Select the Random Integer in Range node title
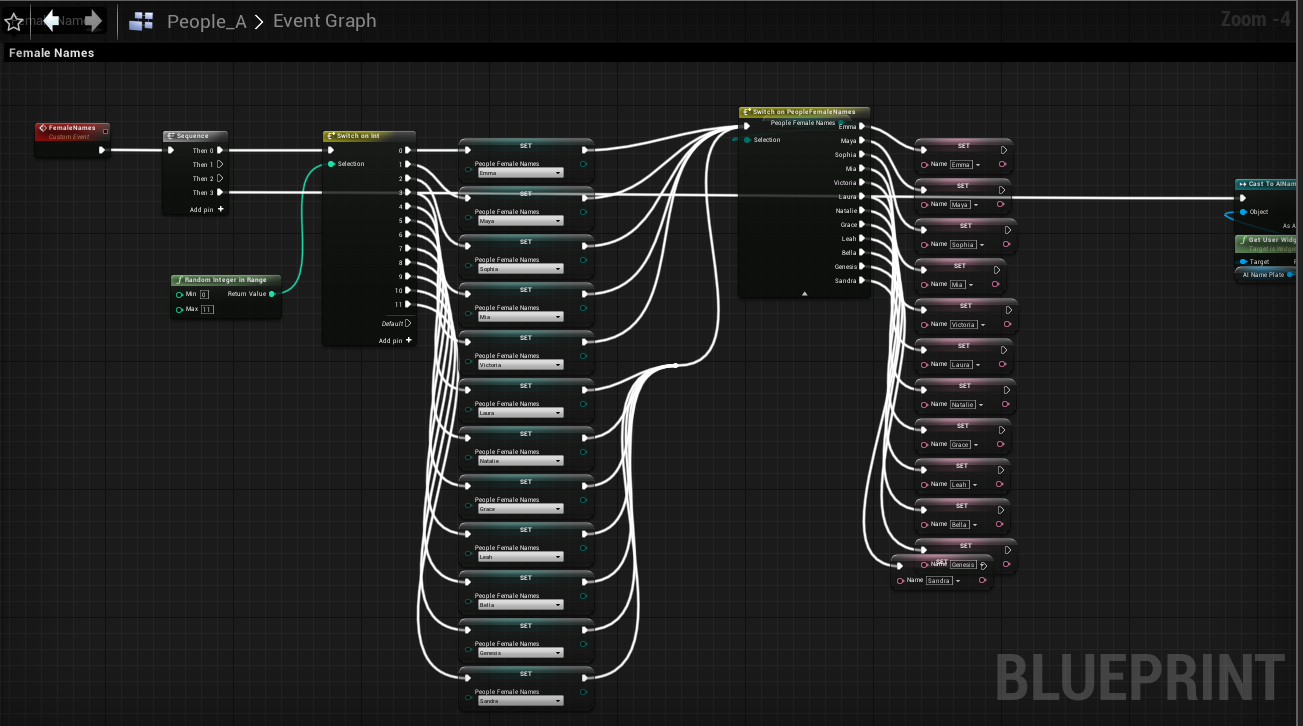Viewport: 1303px width, 726px height. point(224,280)
